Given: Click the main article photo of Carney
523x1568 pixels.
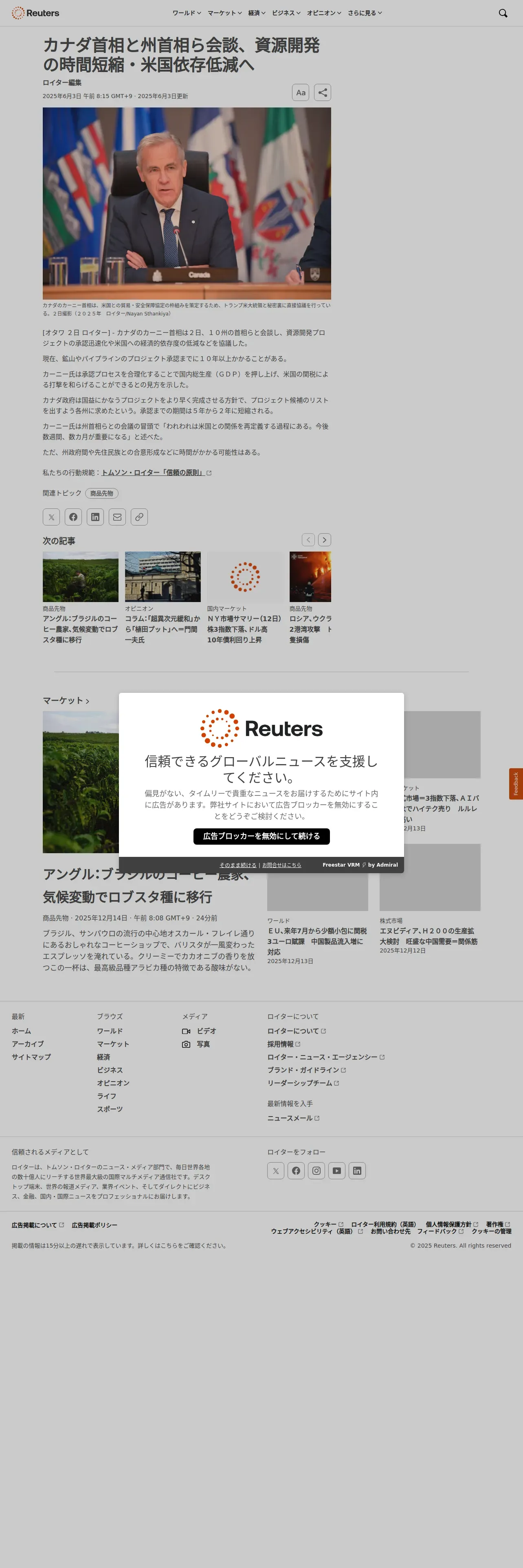Looking at the screenshot, I should [187, 203].
